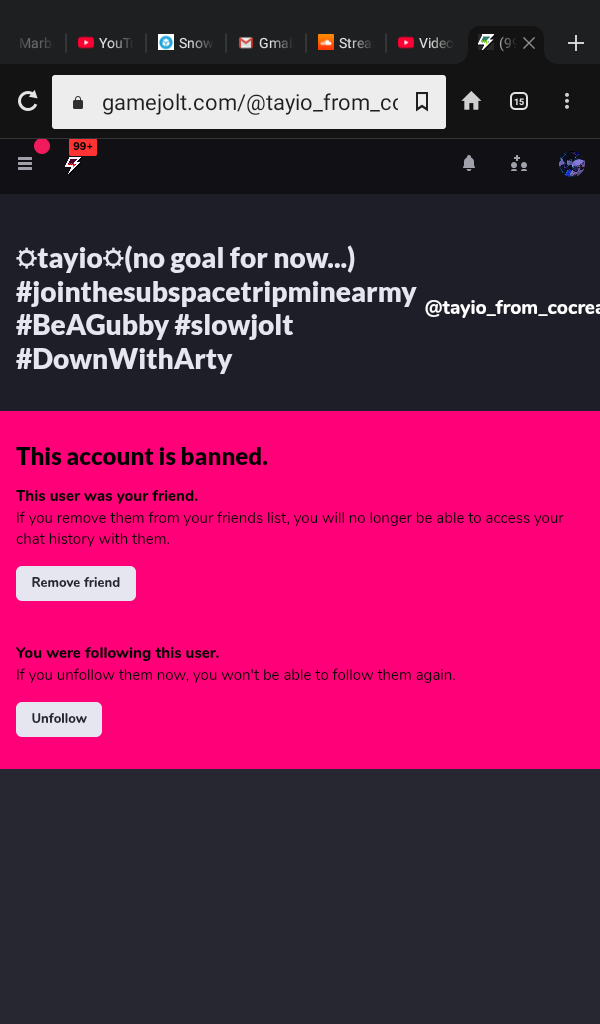Viewport: 600px width, 1024px height.
Task: Open the friends list icon
Action: (519, 164)
